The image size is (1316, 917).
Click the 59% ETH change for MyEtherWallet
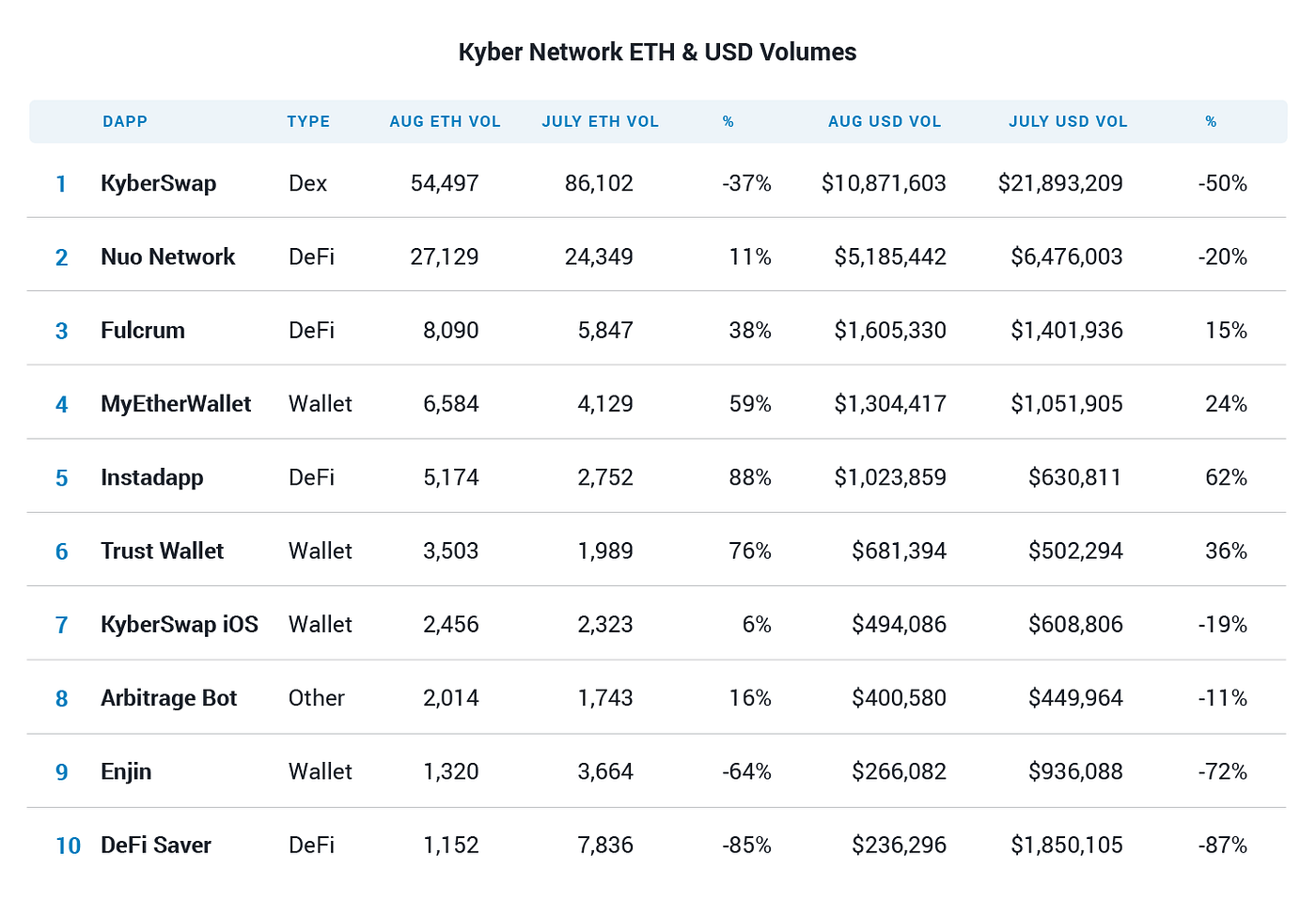[x=750, y=404]
